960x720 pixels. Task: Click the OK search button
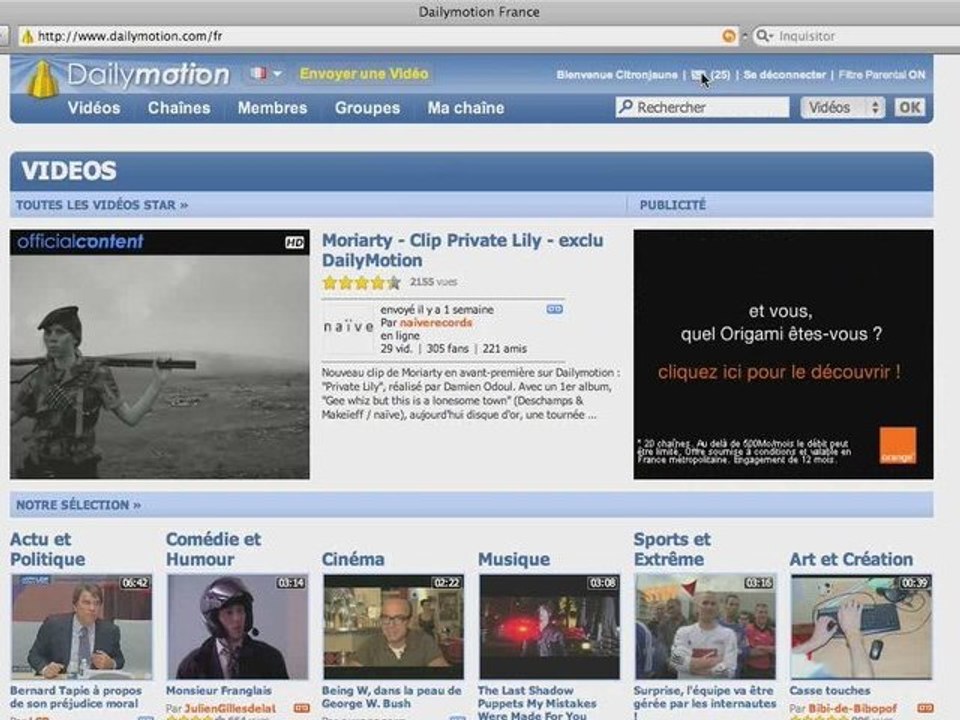pyautogui.click(x=910, y=108)
